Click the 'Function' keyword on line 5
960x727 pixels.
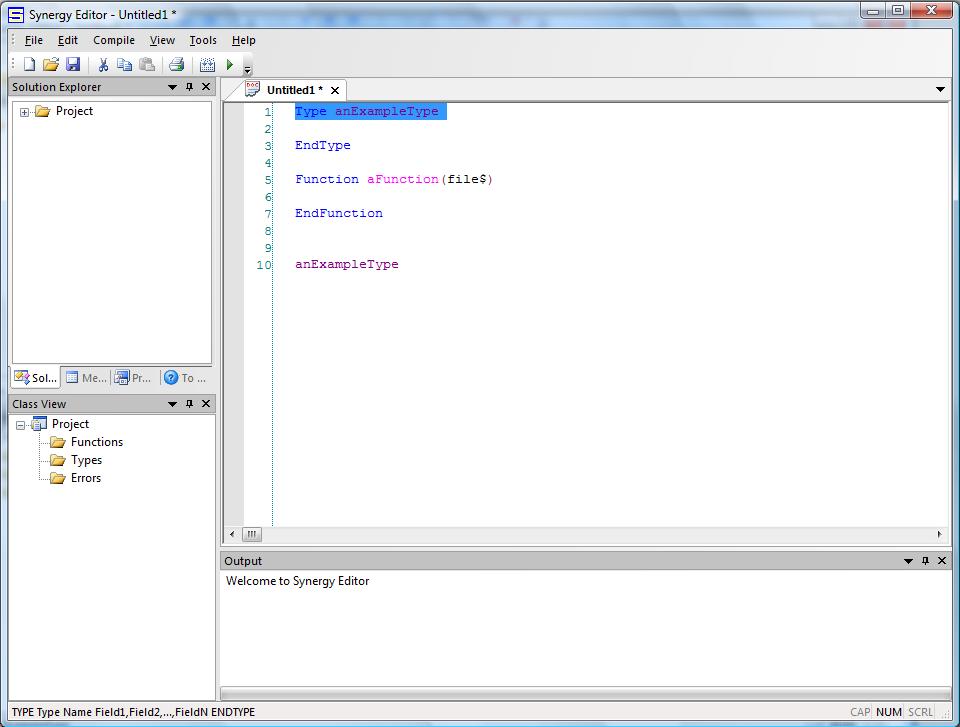click(x=327, y=179)
